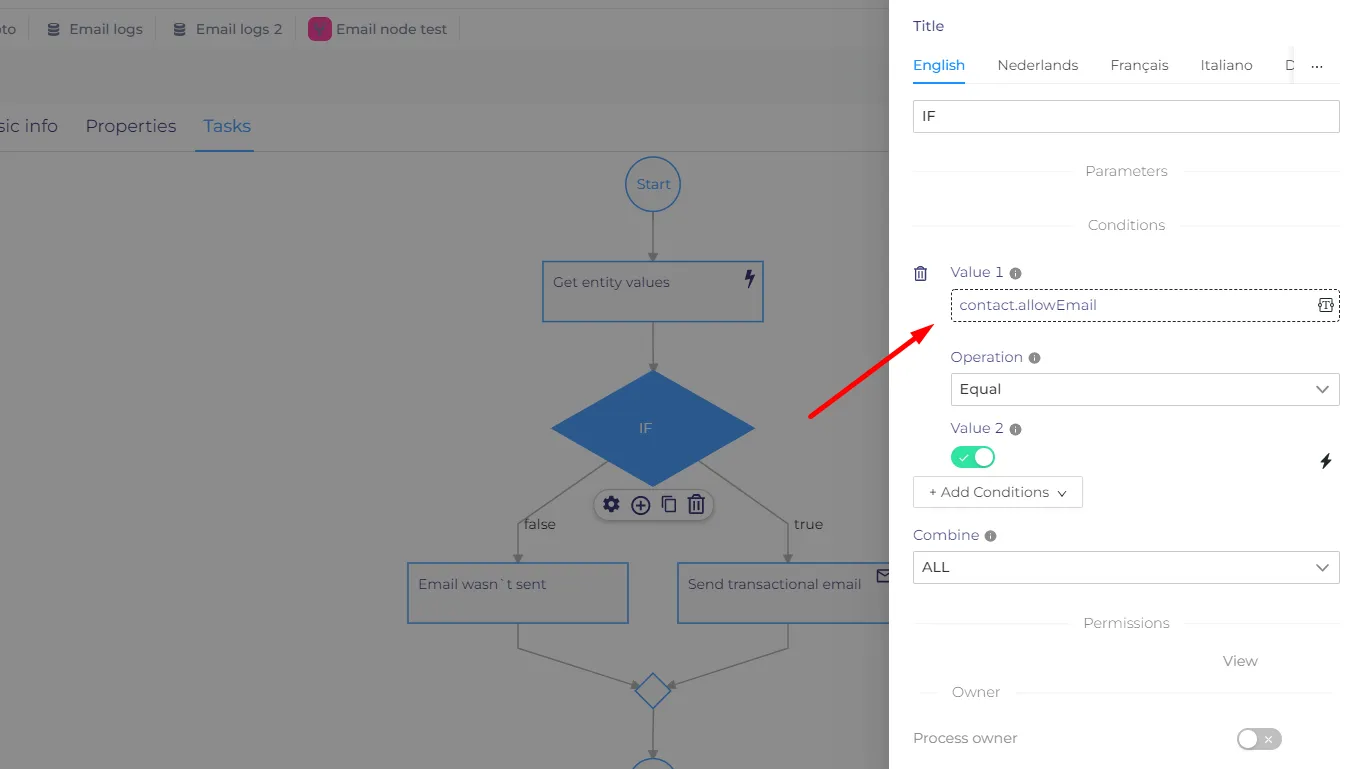Viewport: 1357px width, 769px height.
Task: Click database icon of Email logs 2 tab
Action: 180,29
